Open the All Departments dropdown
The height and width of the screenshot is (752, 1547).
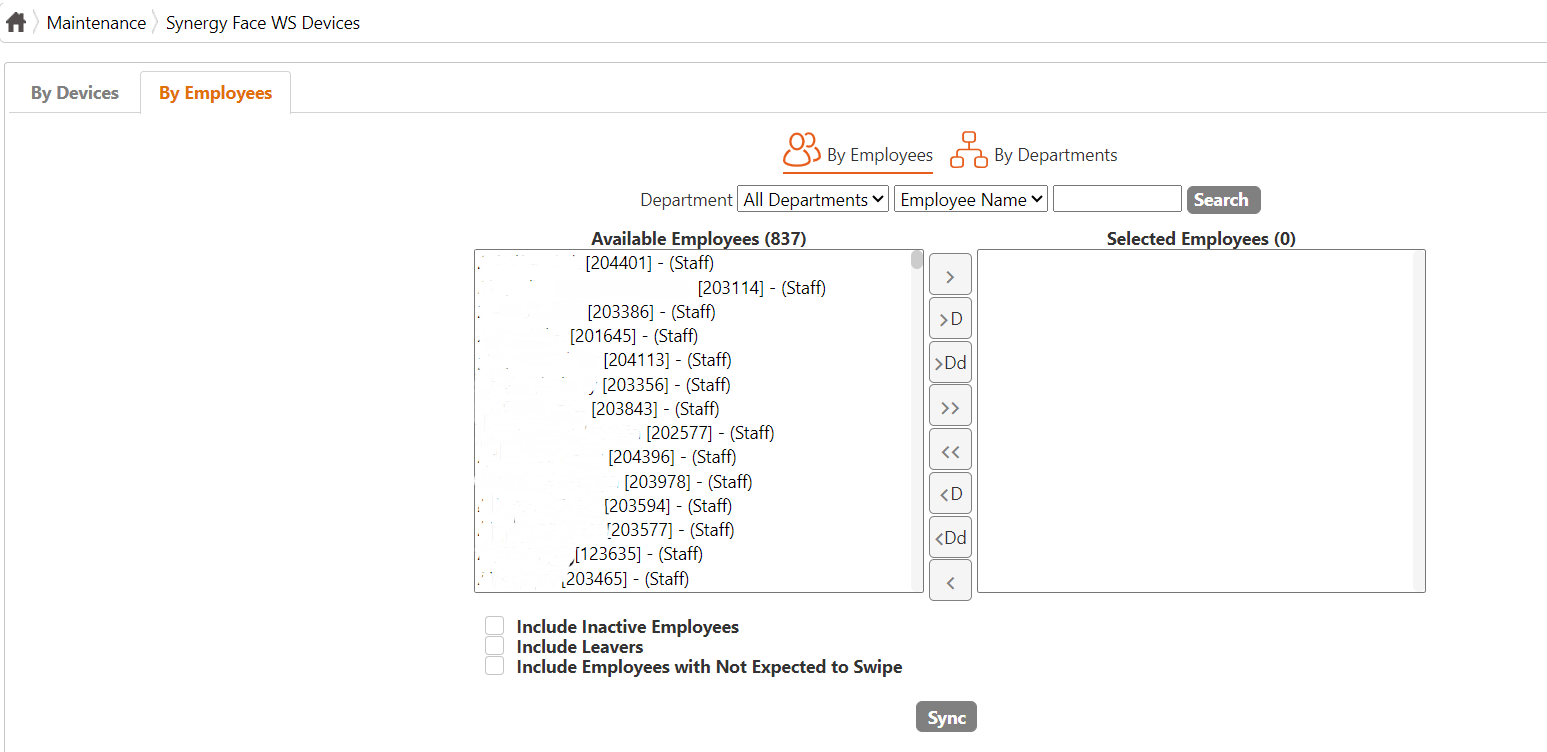coord(813,199)
